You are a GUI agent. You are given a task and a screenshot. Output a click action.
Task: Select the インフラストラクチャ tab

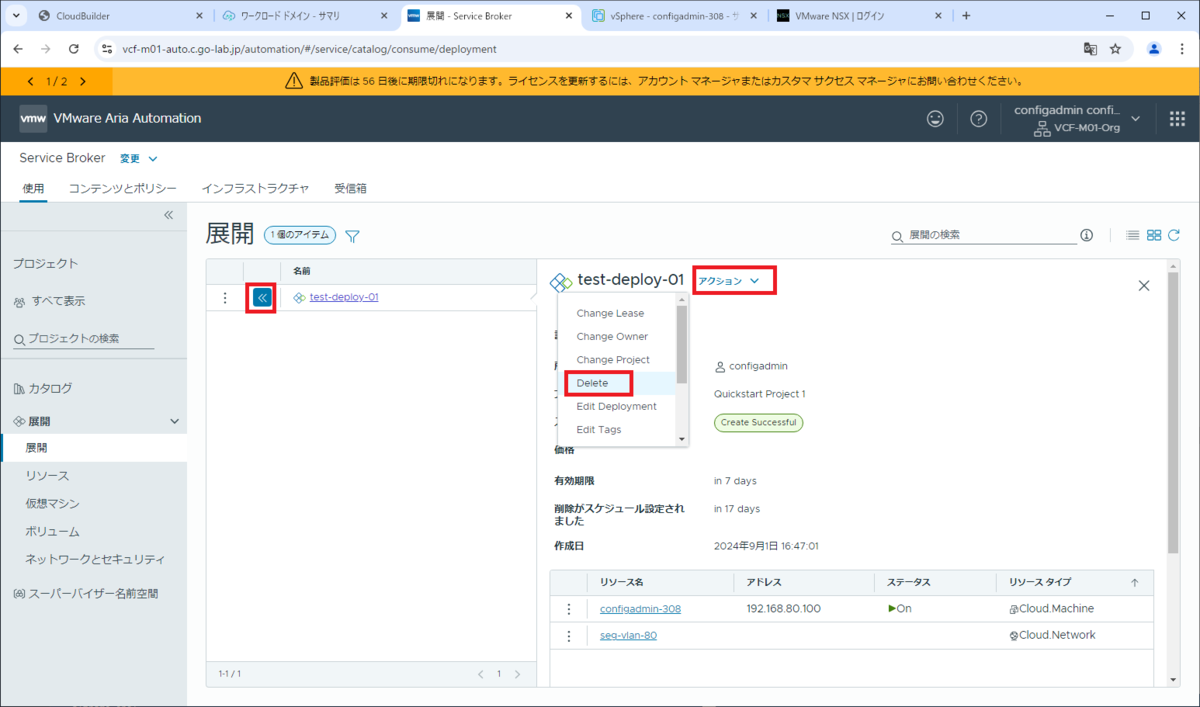255,188
